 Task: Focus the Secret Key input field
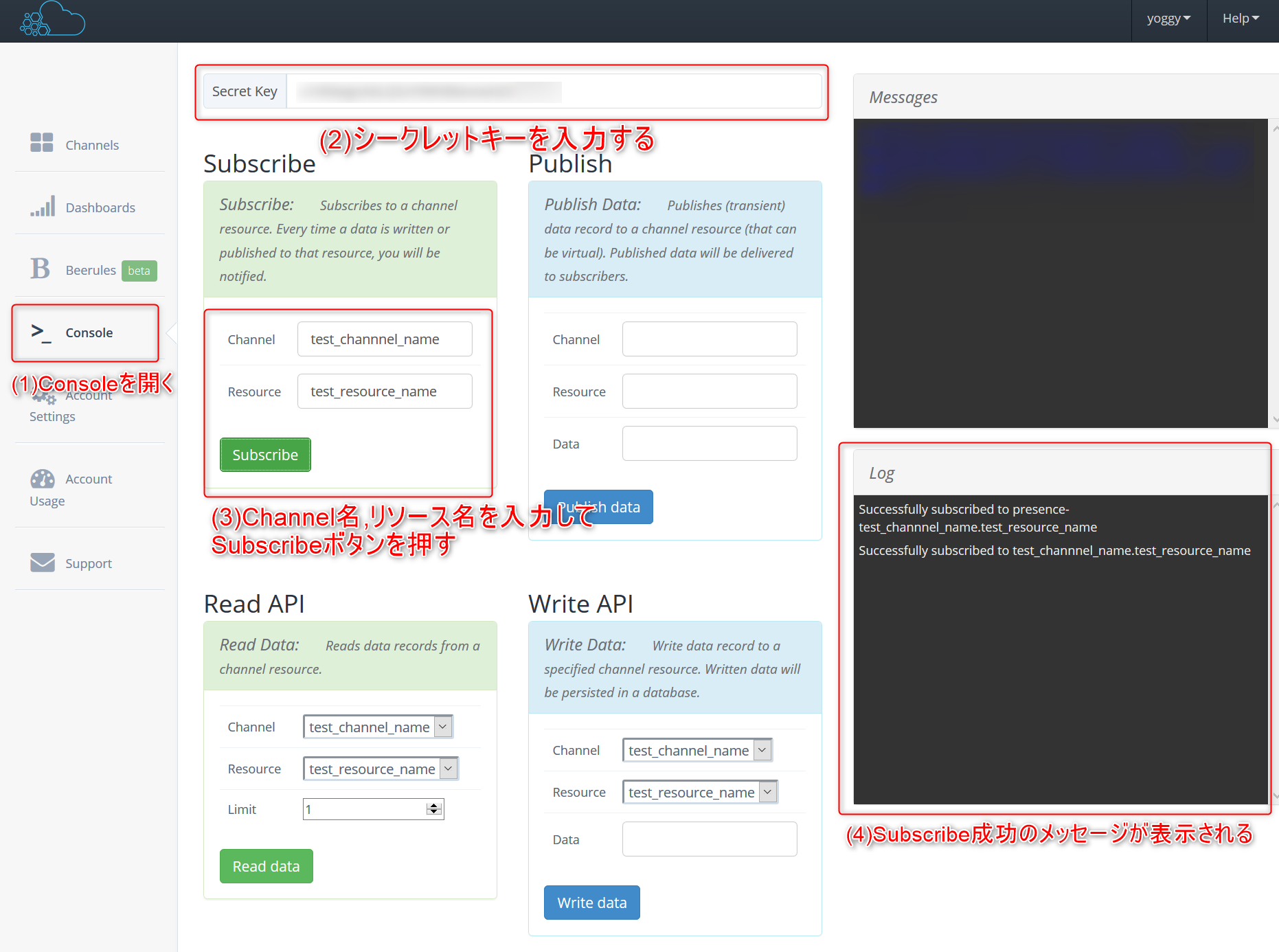point(553,91)
